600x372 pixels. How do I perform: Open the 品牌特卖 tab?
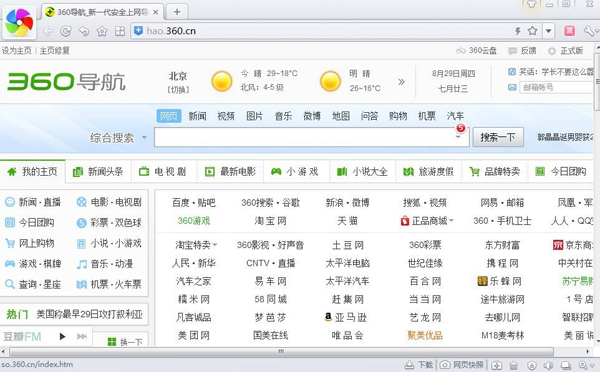click(494, 172)
